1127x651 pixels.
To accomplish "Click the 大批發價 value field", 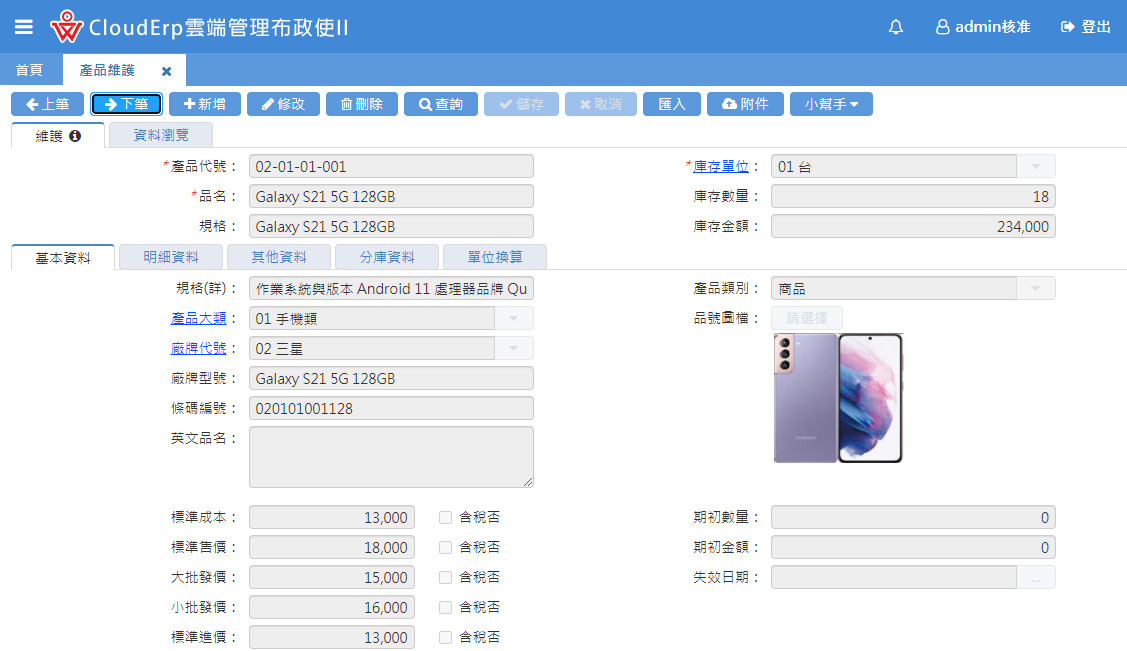I will pos(332,577).
